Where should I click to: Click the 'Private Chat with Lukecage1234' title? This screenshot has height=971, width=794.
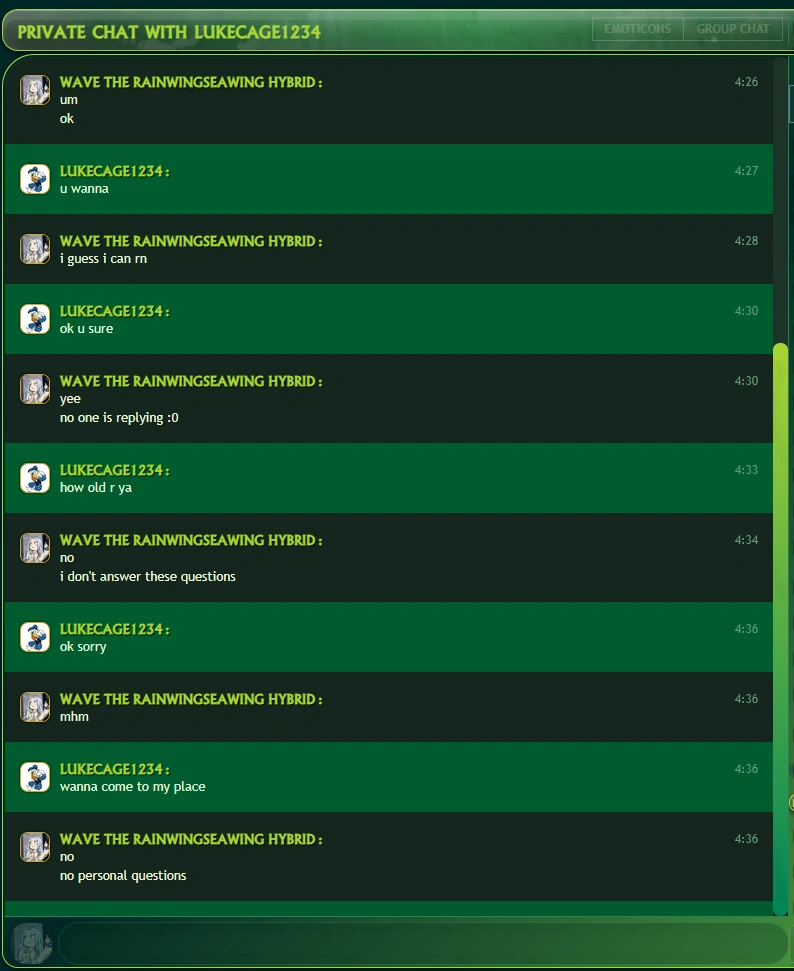click(169, 32)
